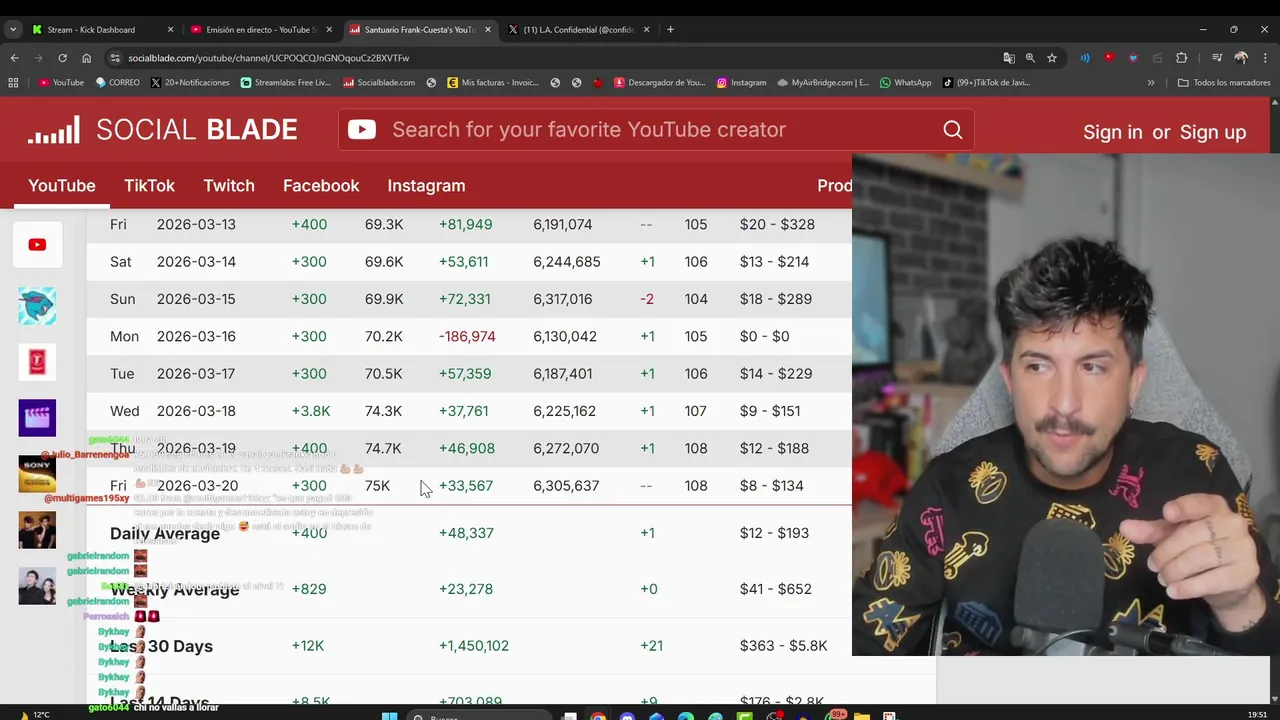This screenshot has width=1280, height=720.
Task: Switch to the Emisión en directo YouTube tab
Action: (260, 30)
